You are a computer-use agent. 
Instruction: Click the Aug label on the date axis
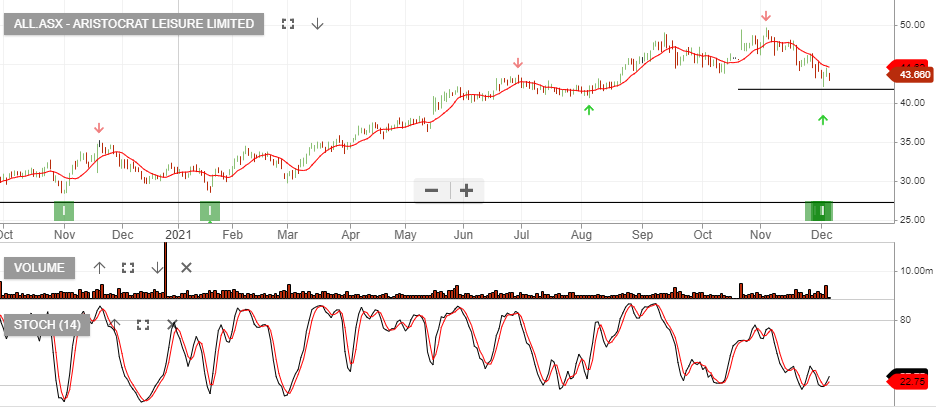tap(581, 235)
